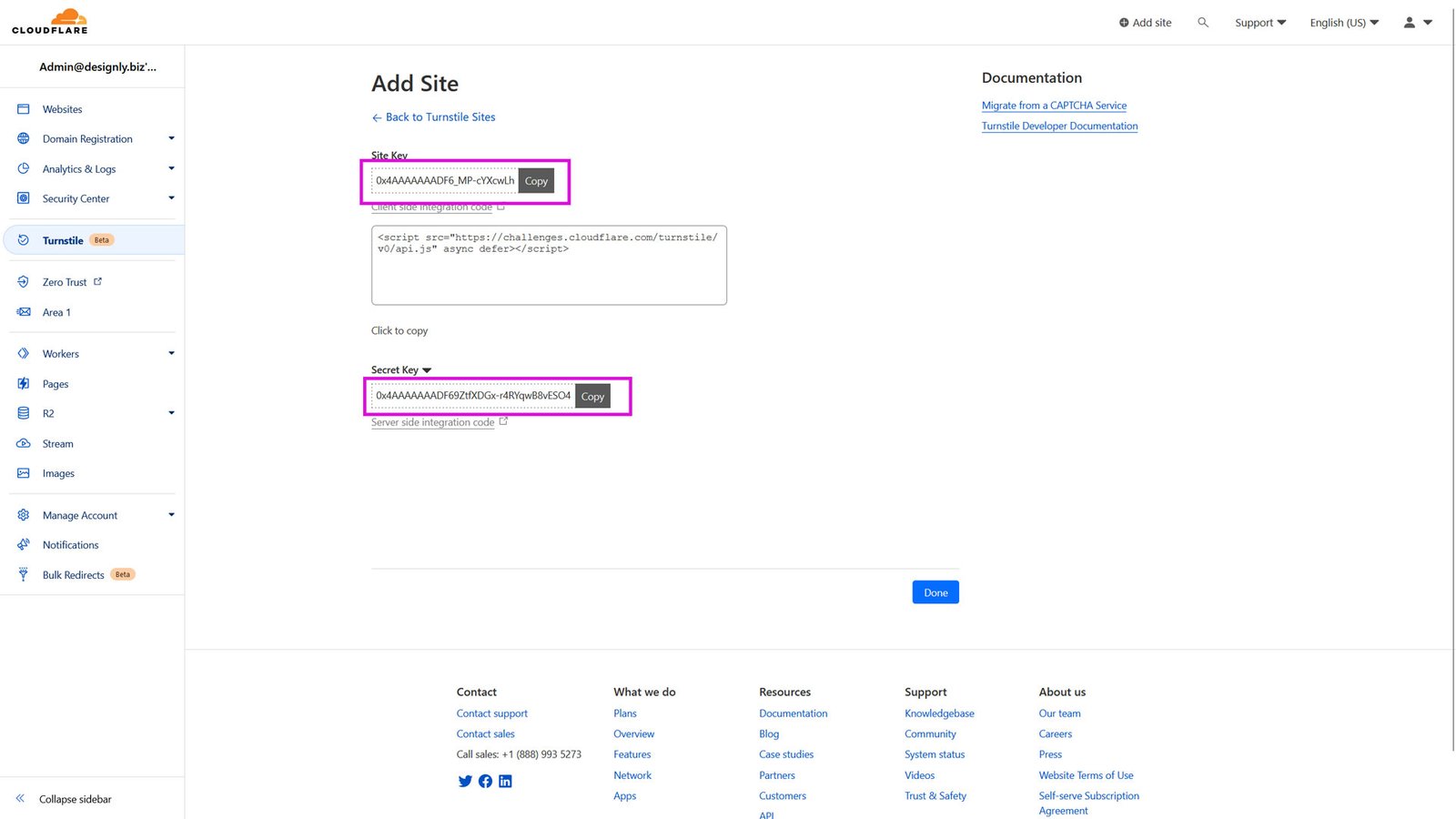The height and width of the screenshot is (819, 1456).
Task: Open search via magnifier icon
Action: (x=1203, y=23)
